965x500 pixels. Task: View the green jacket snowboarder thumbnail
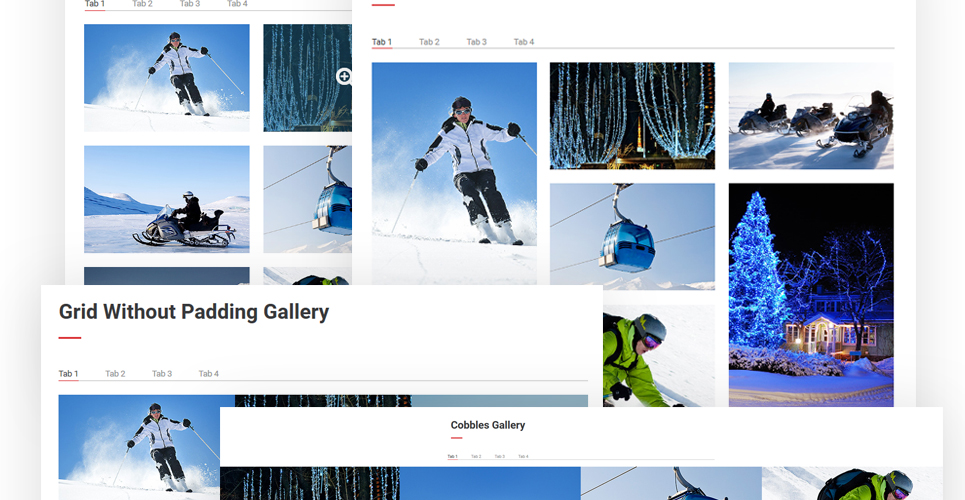659,355
